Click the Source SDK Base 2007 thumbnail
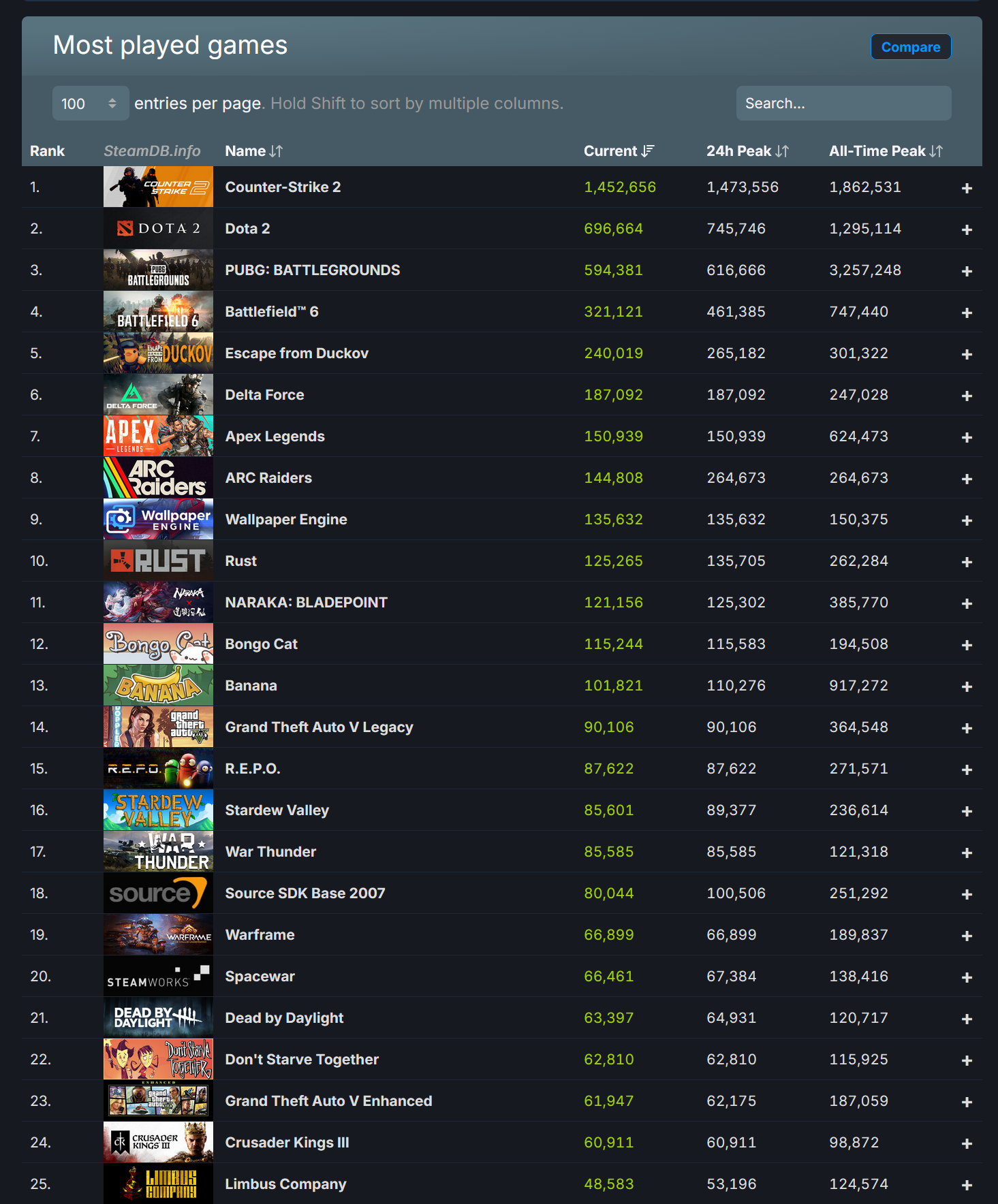The width and height of the screenshot is (998, 1204). coord(158,893)
